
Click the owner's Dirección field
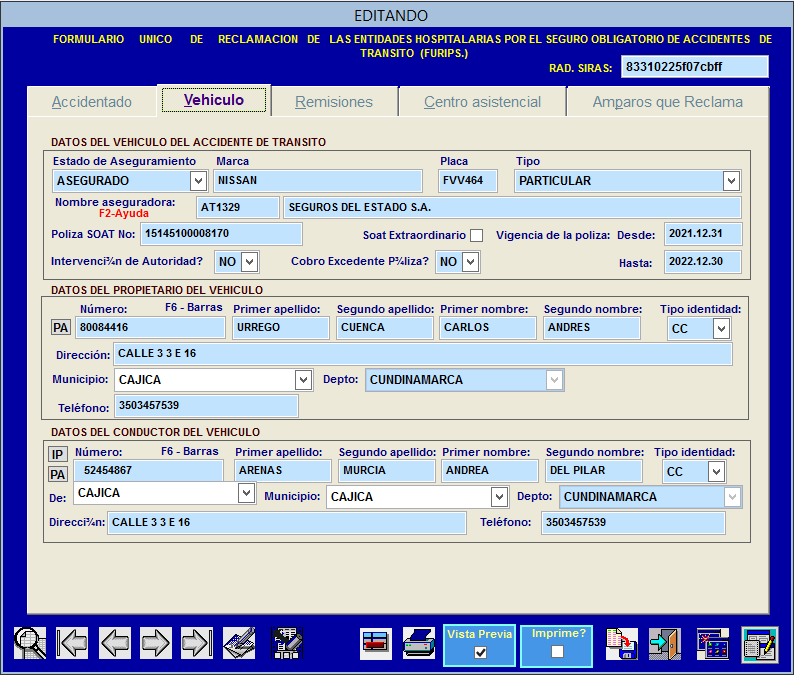[x=423, y=354]
